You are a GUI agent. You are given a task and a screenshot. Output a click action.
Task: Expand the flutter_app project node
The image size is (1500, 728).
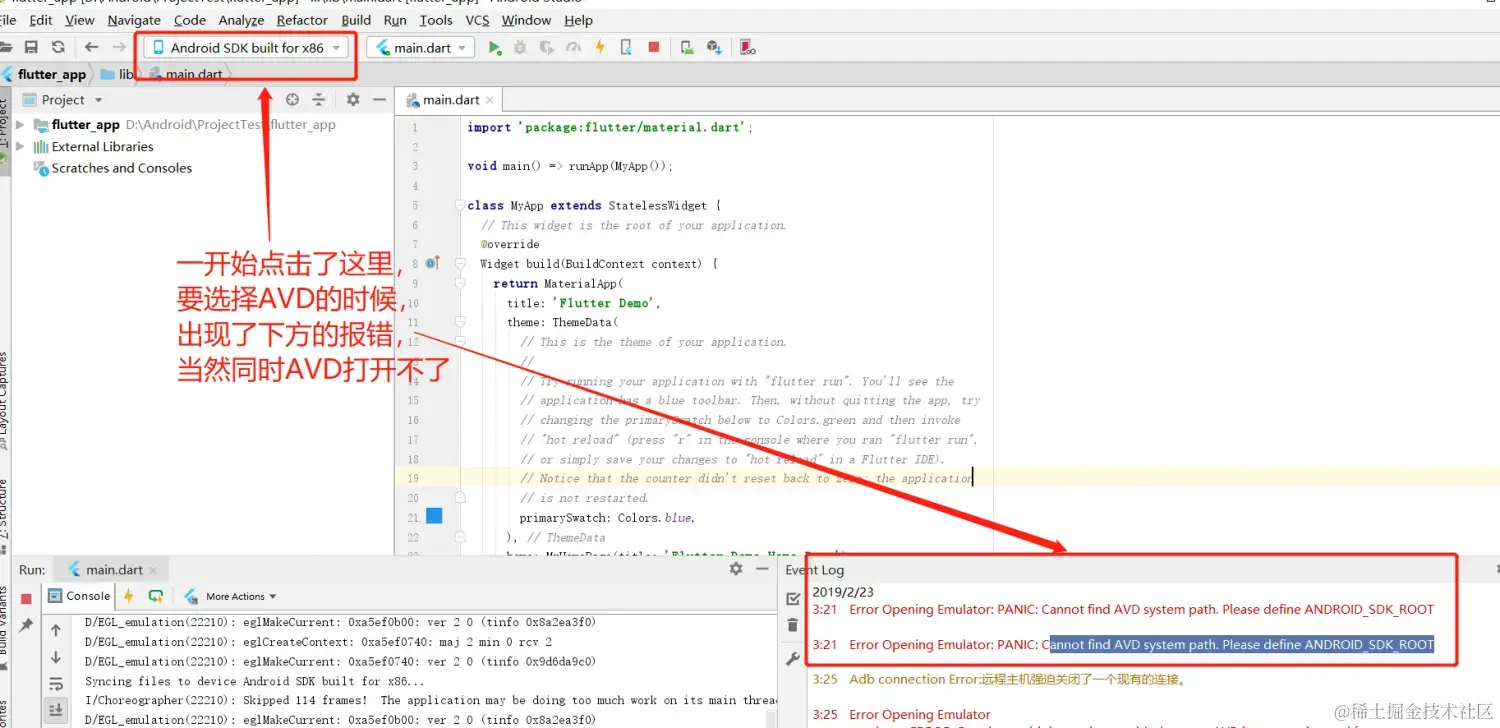click(20, 125)
